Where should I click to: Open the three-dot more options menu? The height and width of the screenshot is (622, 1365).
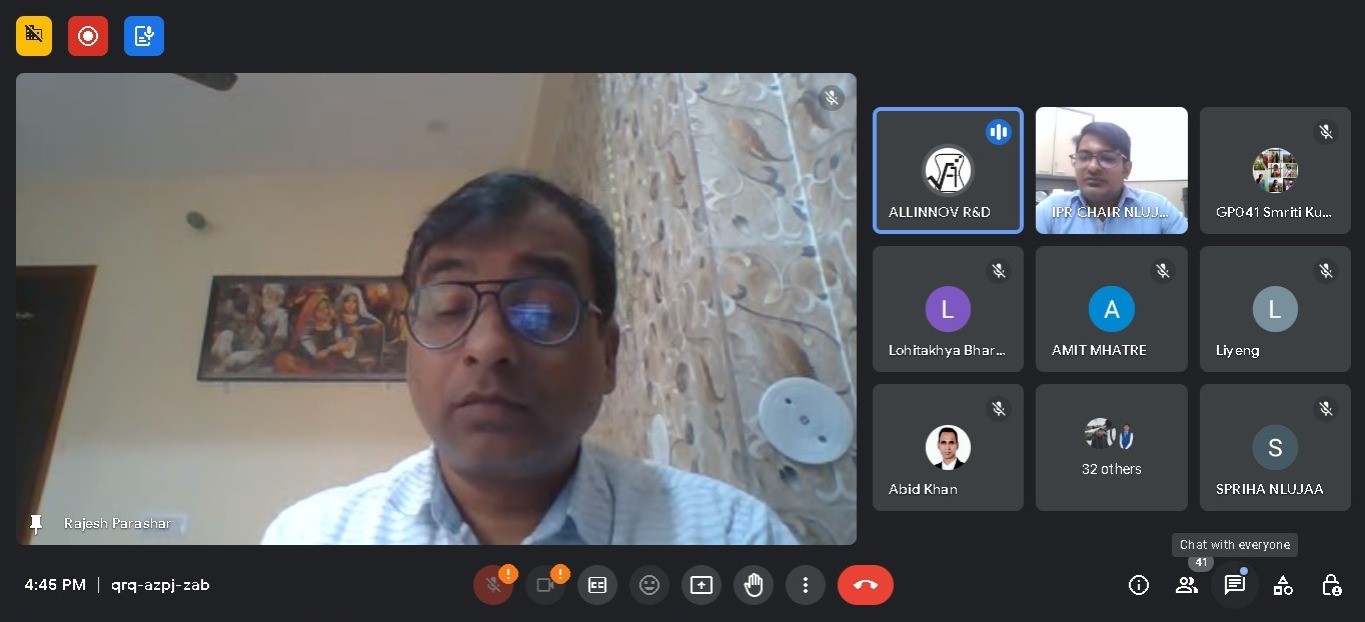pos(805,585)
